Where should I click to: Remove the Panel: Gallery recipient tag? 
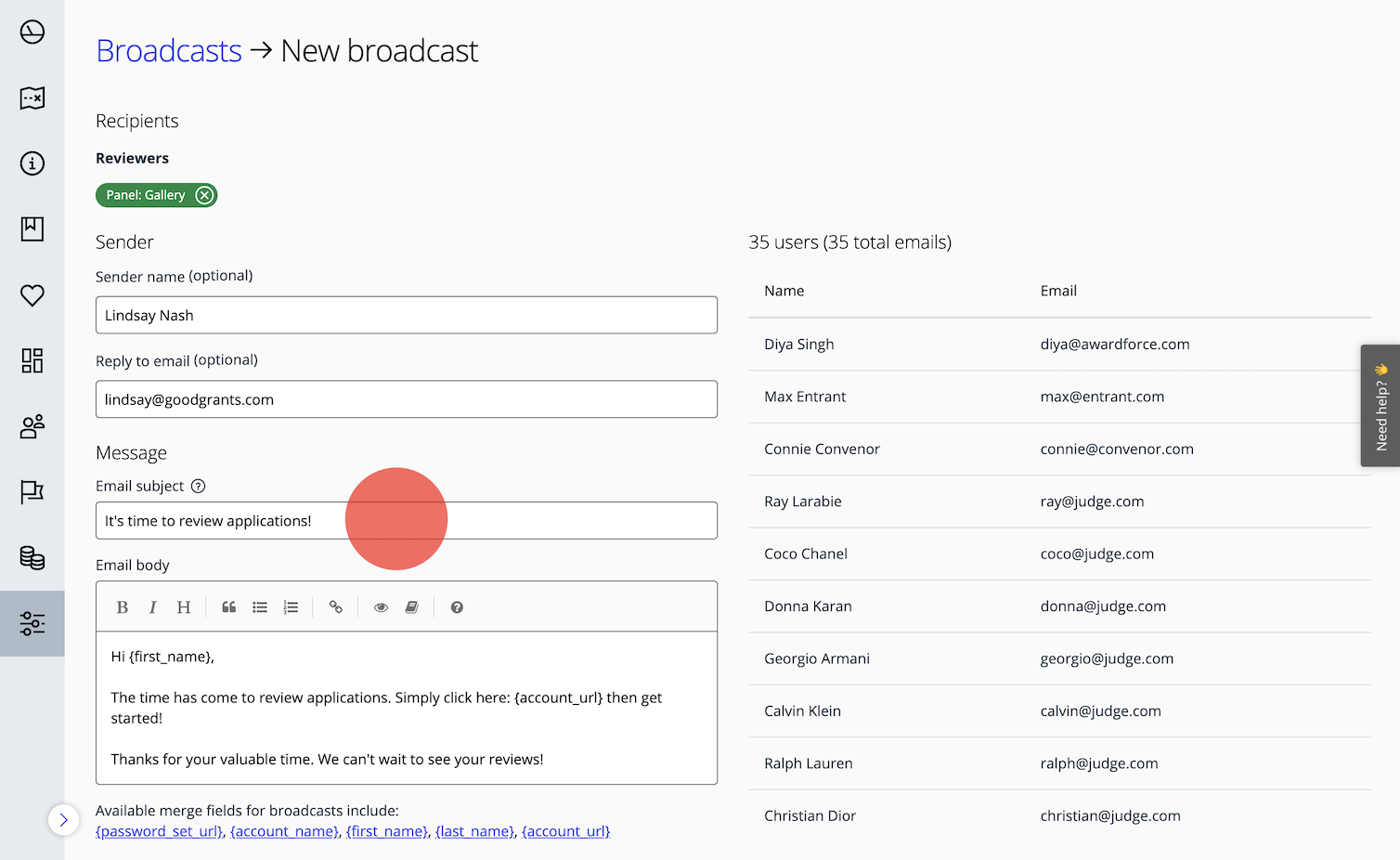[204, 195]
